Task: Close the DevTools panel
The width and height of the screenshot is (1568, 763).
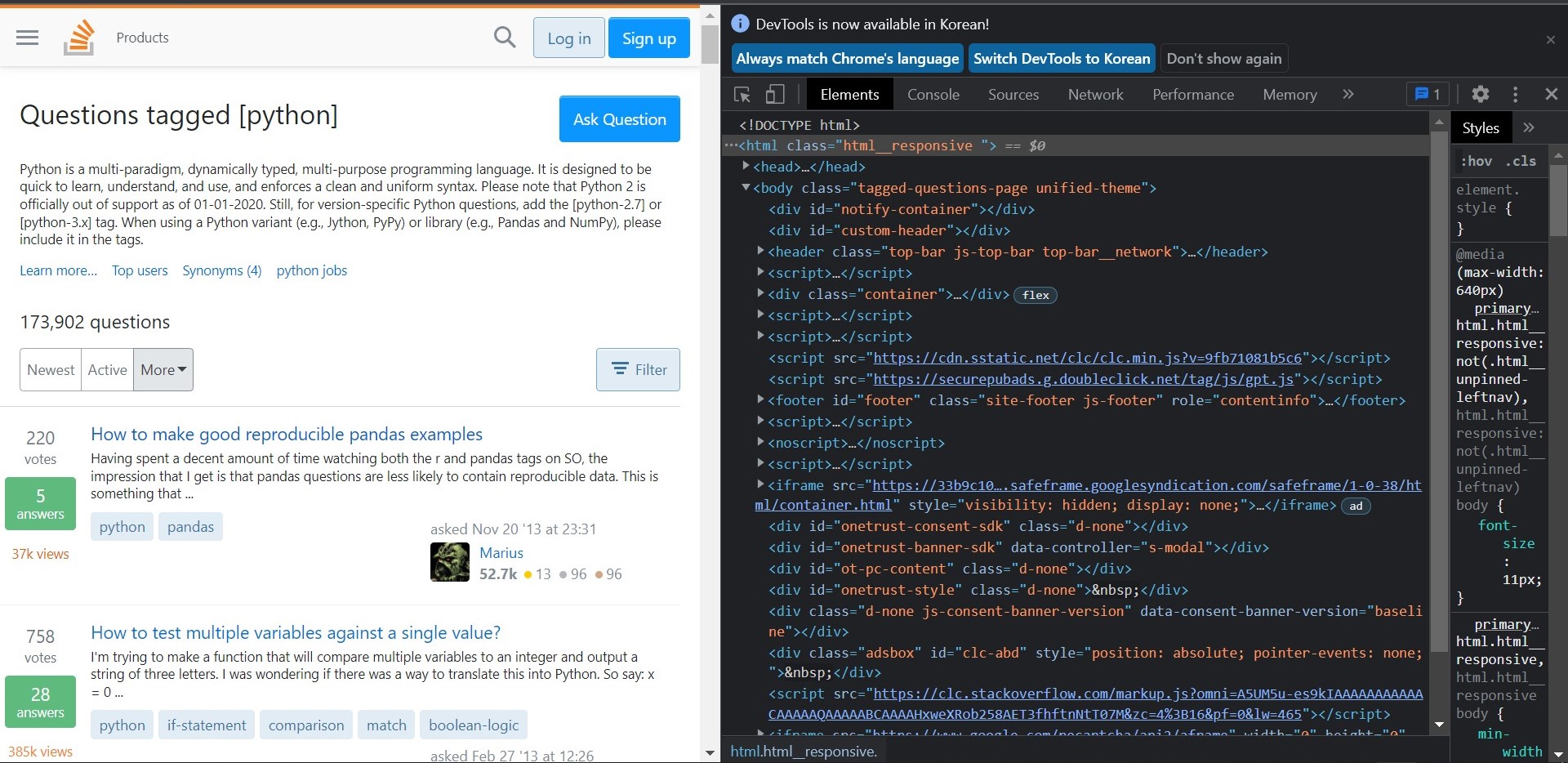Action: [x=1552, y=95]
